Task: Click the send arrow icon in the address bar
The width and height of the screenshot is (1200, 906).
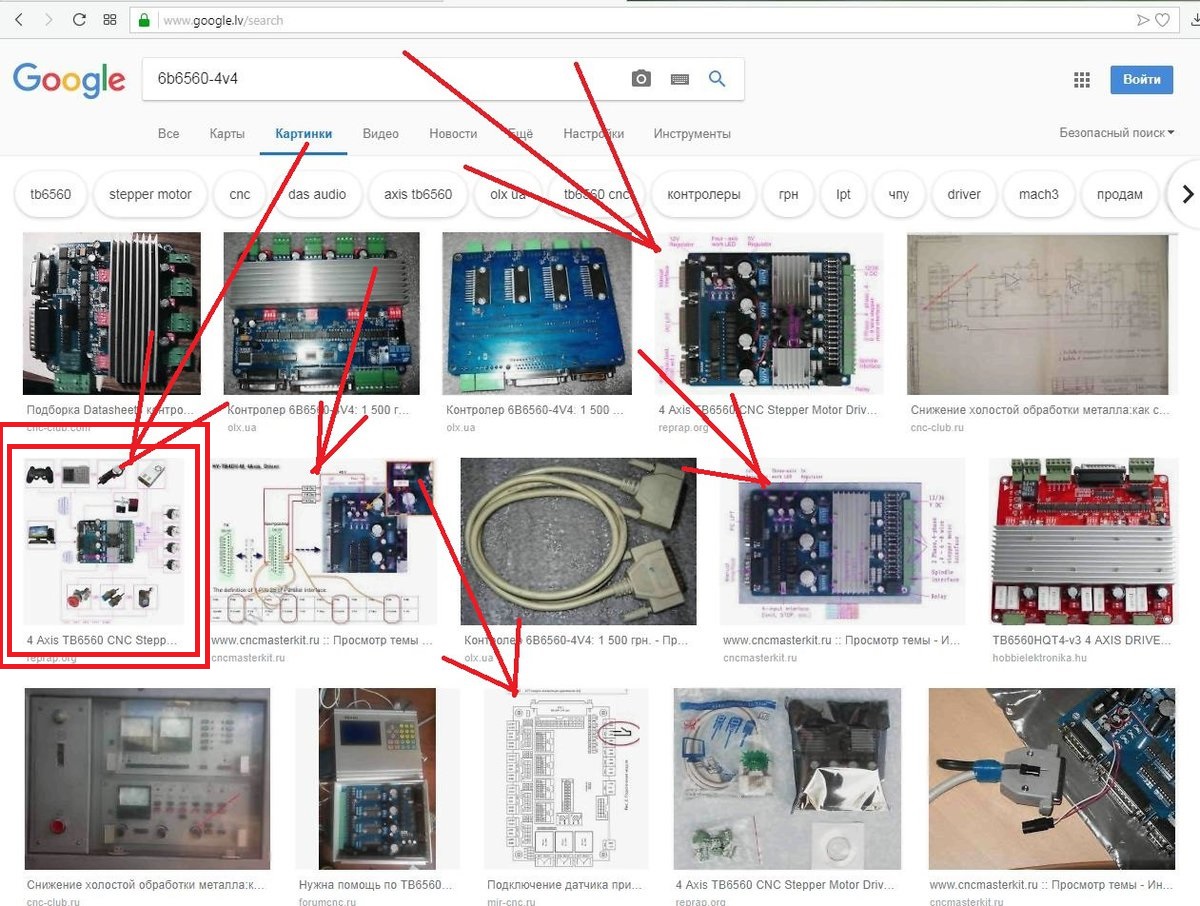Action: 1143,19
